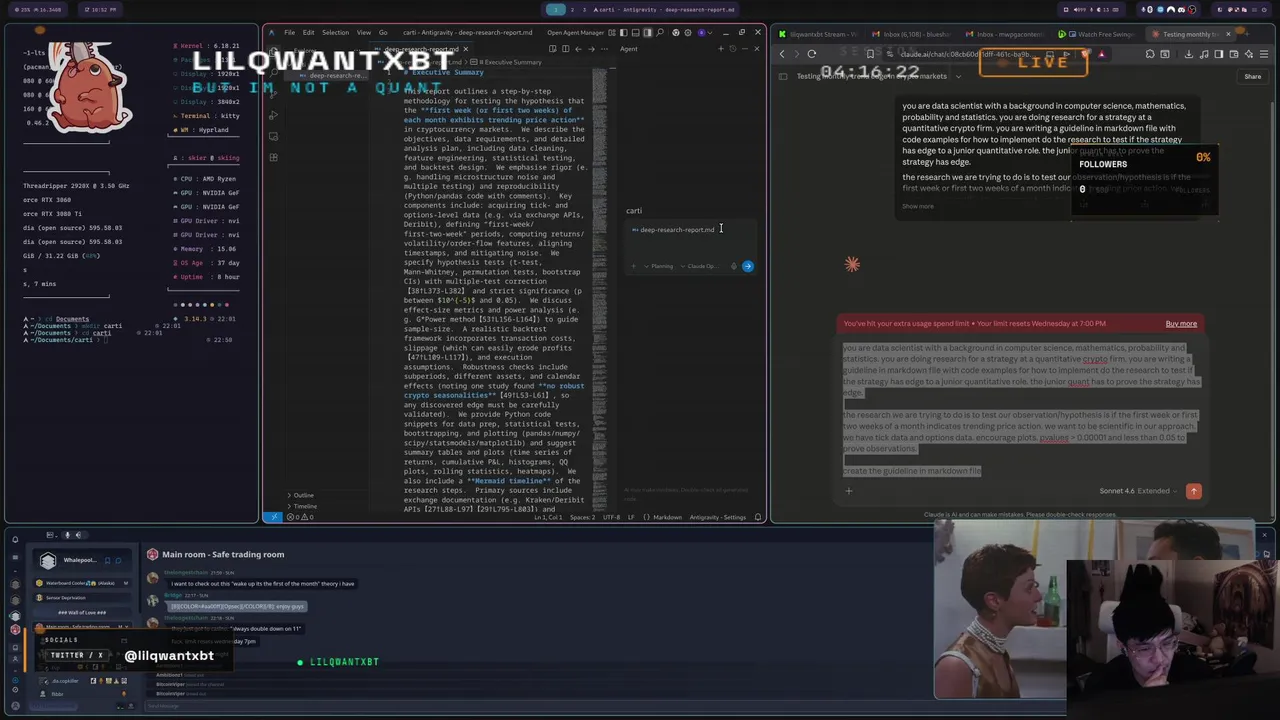Toggle primary side bar layout icon
Image resolution: width=1280 pixels, height=720 pixels.
pos(624,33)
